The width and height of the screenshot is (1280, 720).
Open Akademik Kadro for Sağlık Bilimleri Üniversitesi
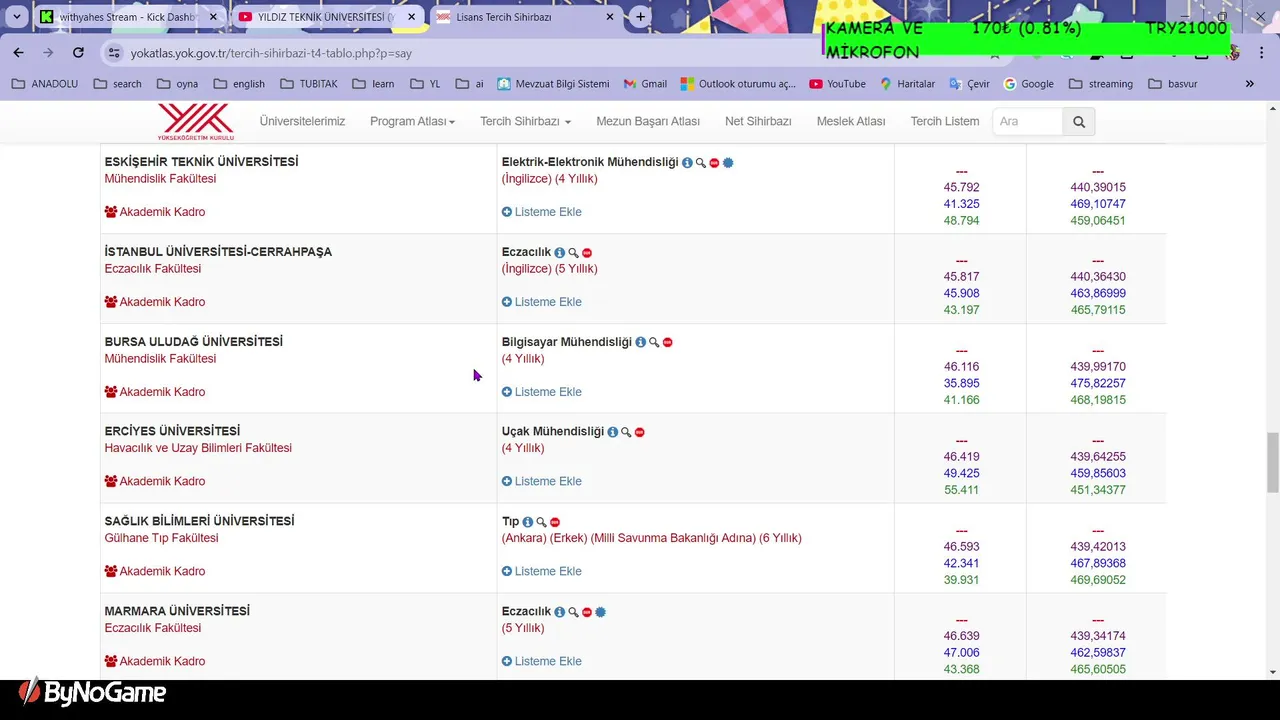click(x=155, y=571)
